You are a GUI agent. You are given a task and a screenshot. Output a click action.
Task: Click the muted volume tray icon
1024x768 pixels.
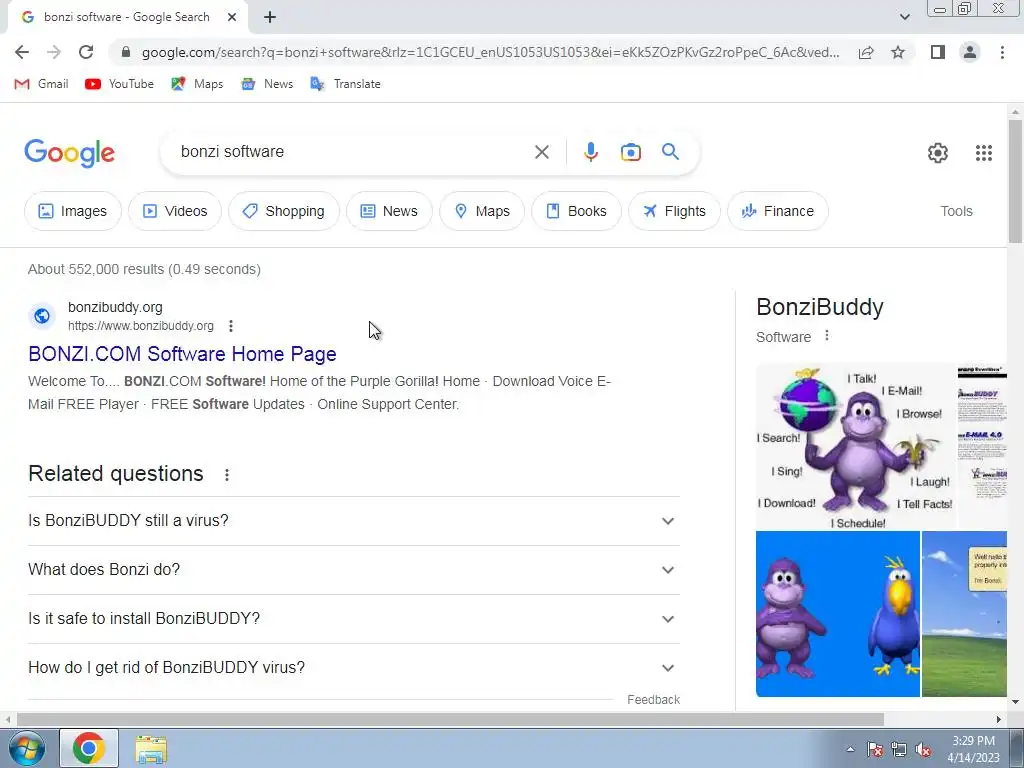click(x=923, y=750)
